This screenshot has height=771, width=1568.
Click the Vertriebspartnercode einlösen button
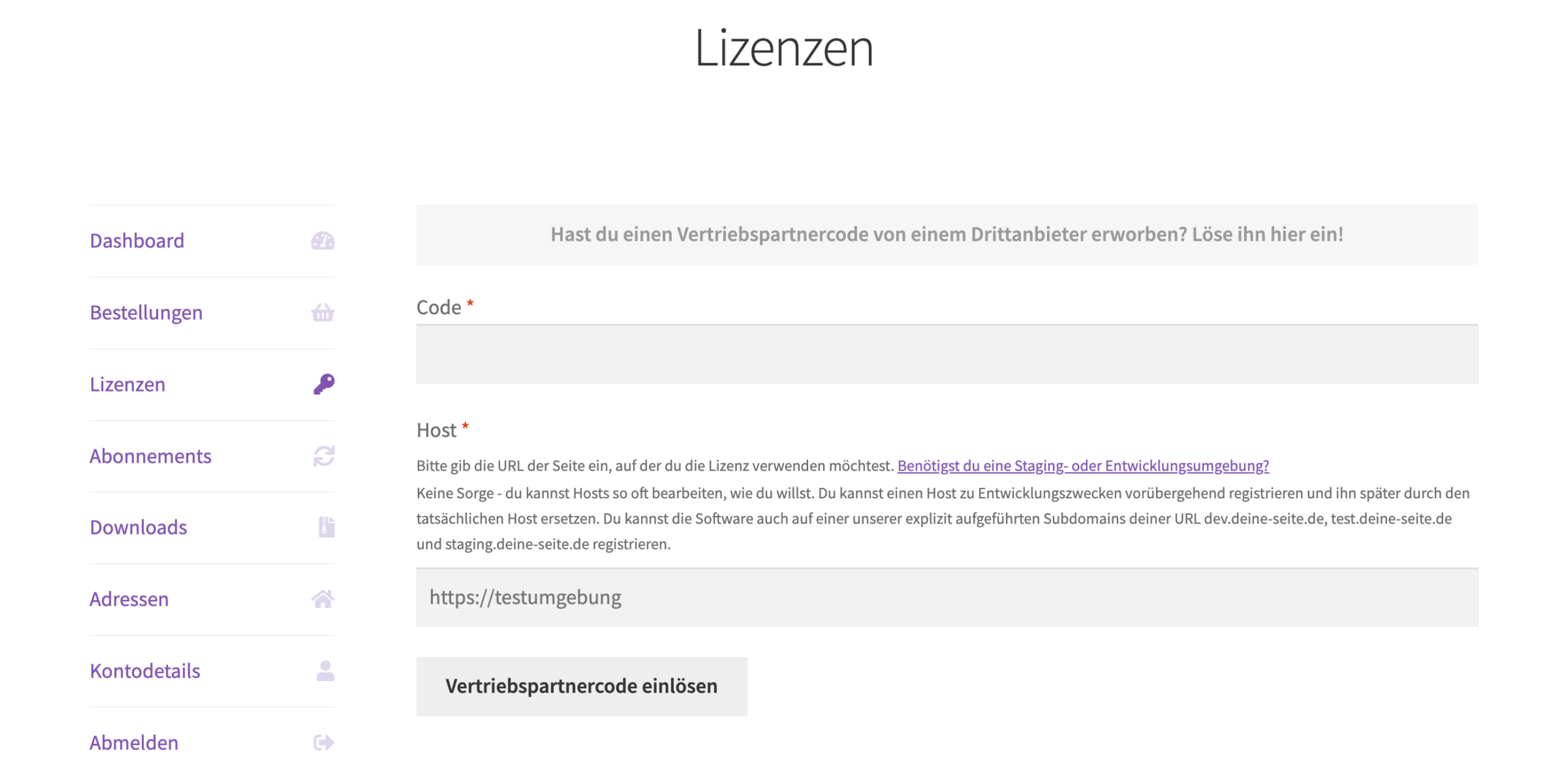(581, 687)
